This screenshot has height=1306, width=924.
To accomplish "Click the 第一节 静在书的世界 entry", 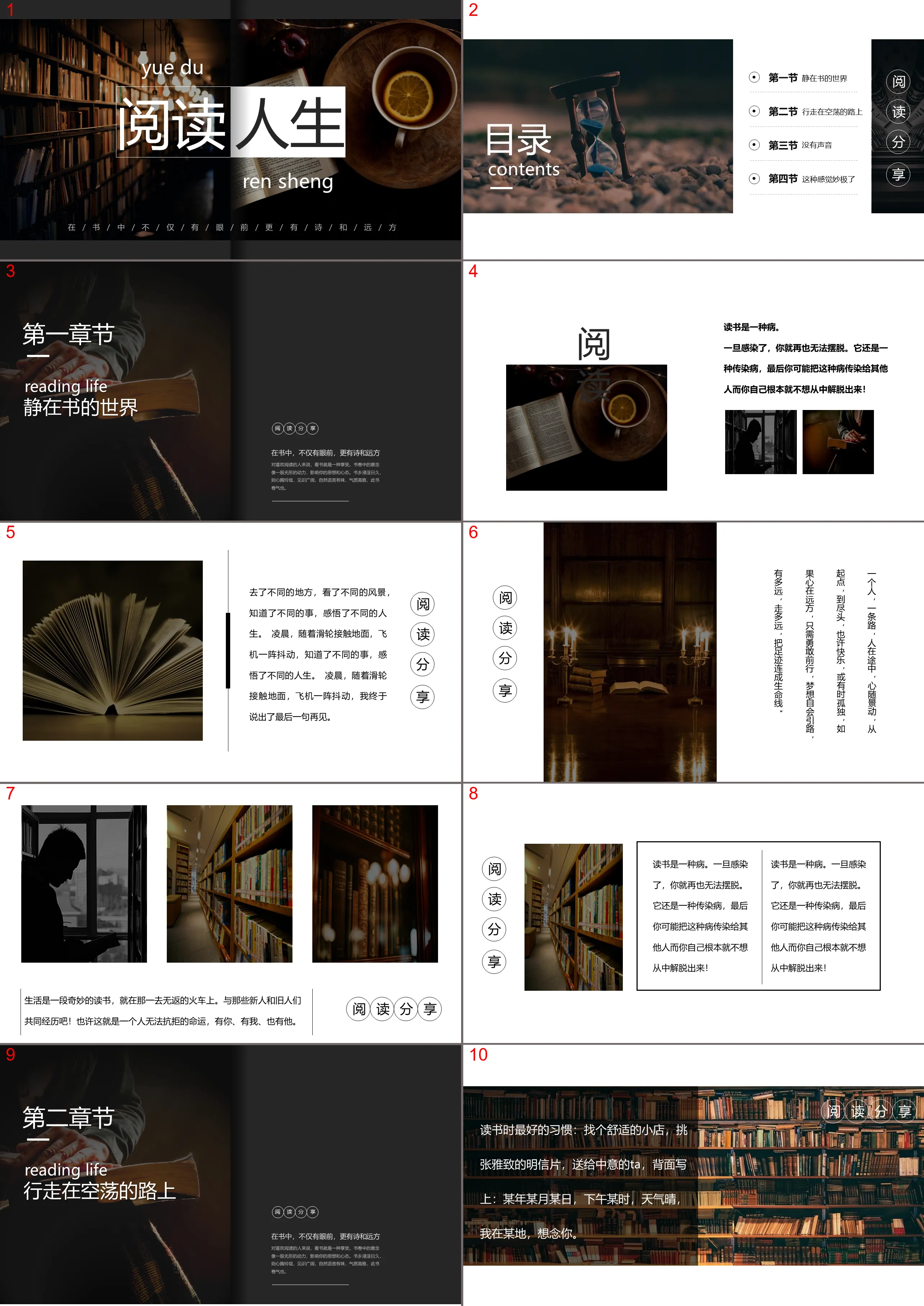I will click(807, 78).
